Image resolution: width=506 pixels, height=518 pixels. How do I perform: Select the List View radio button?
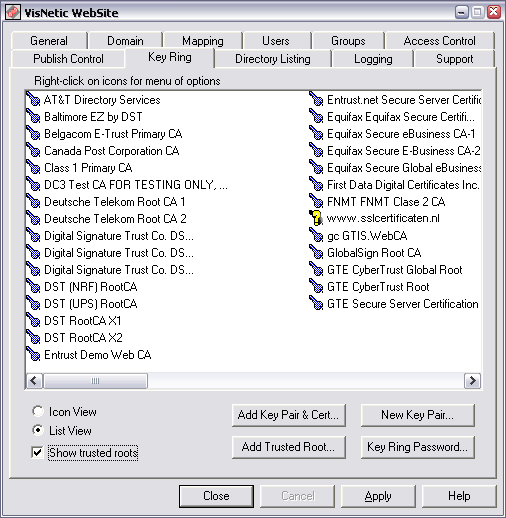[38, 430]
